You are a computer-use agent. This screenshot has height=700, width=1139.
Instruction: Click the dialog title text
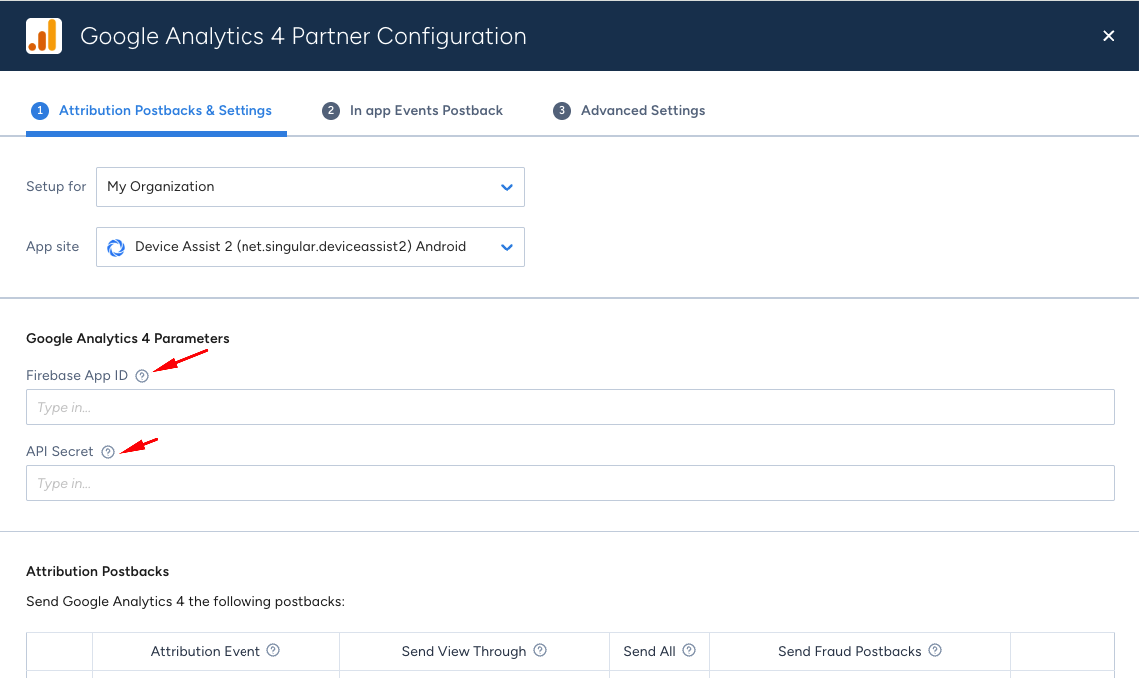[x=303, y=36]
